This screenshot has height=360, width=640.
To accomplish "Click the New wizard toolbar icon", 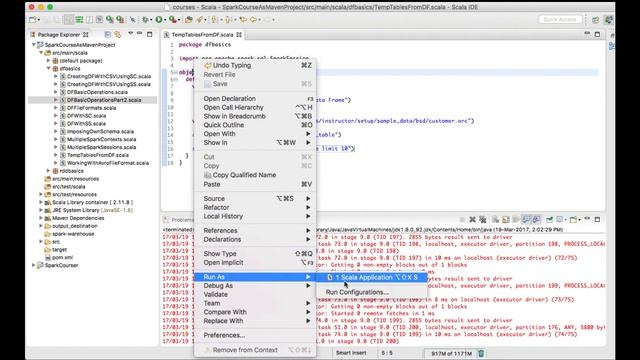I will pyautogui.click(x=32, y=20).
